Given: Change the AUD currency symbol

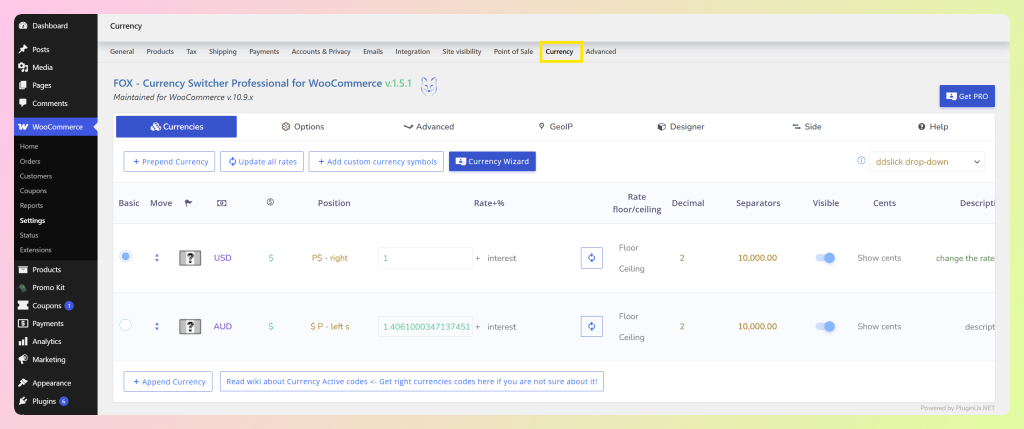Looking at the screenshot, I should [270, 326].
